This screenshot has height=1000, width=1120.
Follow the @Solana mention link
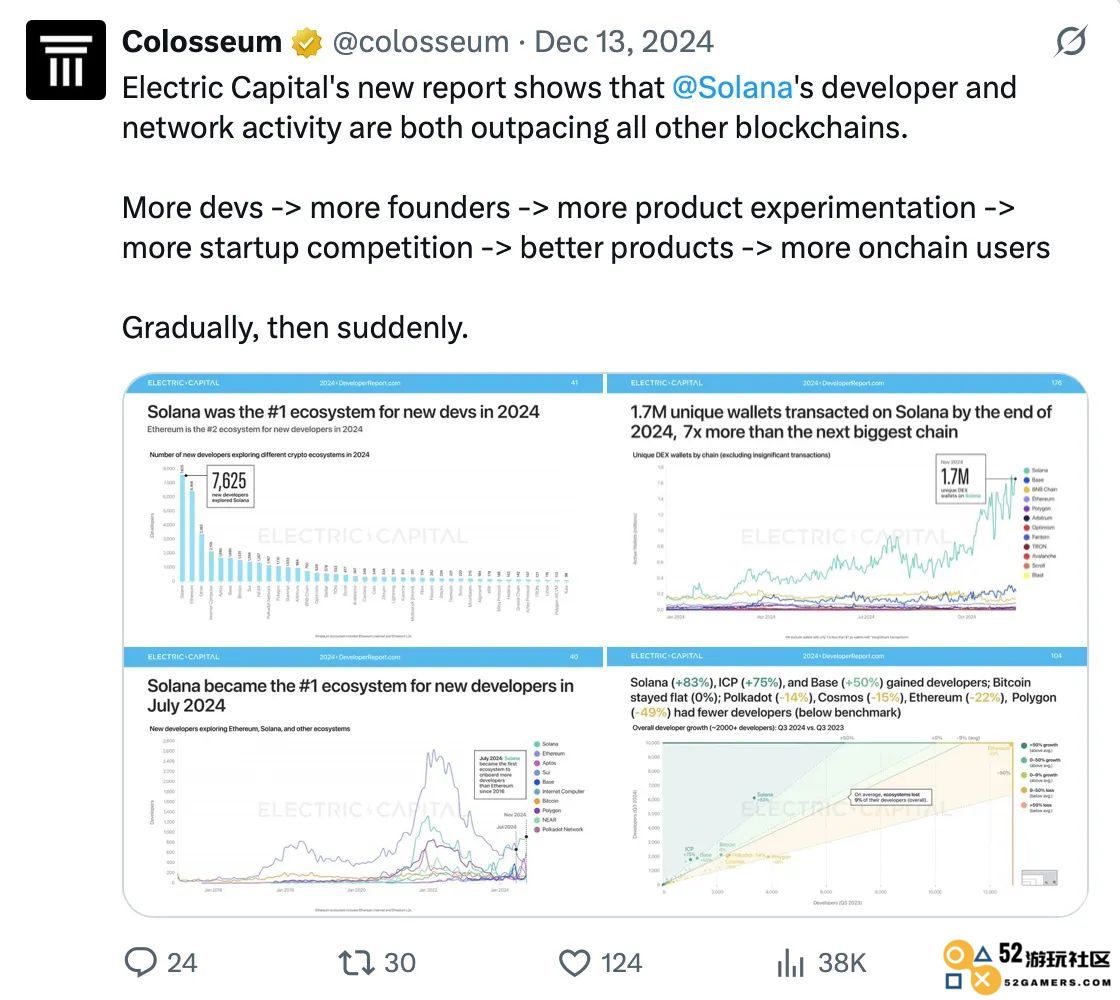point(732,88)
